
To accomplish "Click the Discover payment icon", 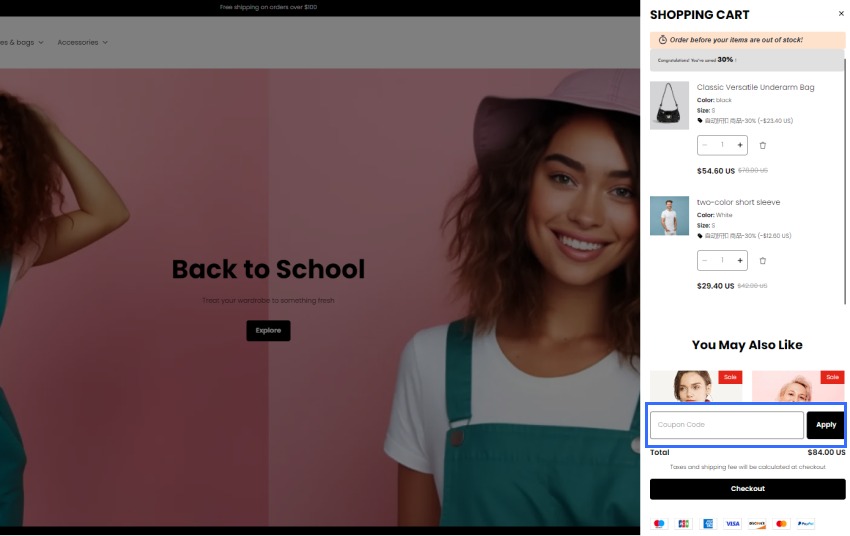I will click(757, 524).
